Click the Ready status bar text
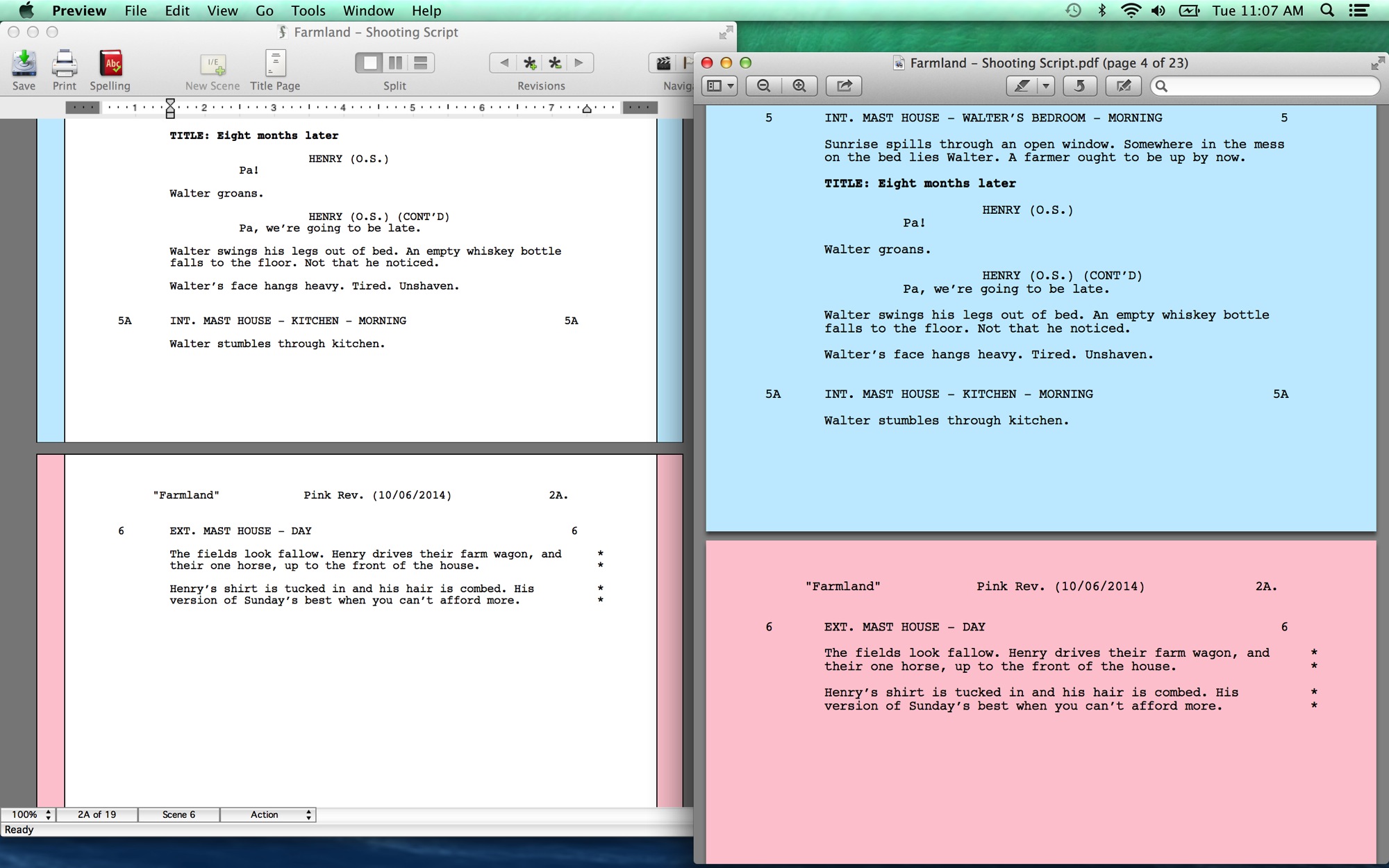The height and width of the screenshot is (868, 1389). pyautogui.click(x=19, y=830)
